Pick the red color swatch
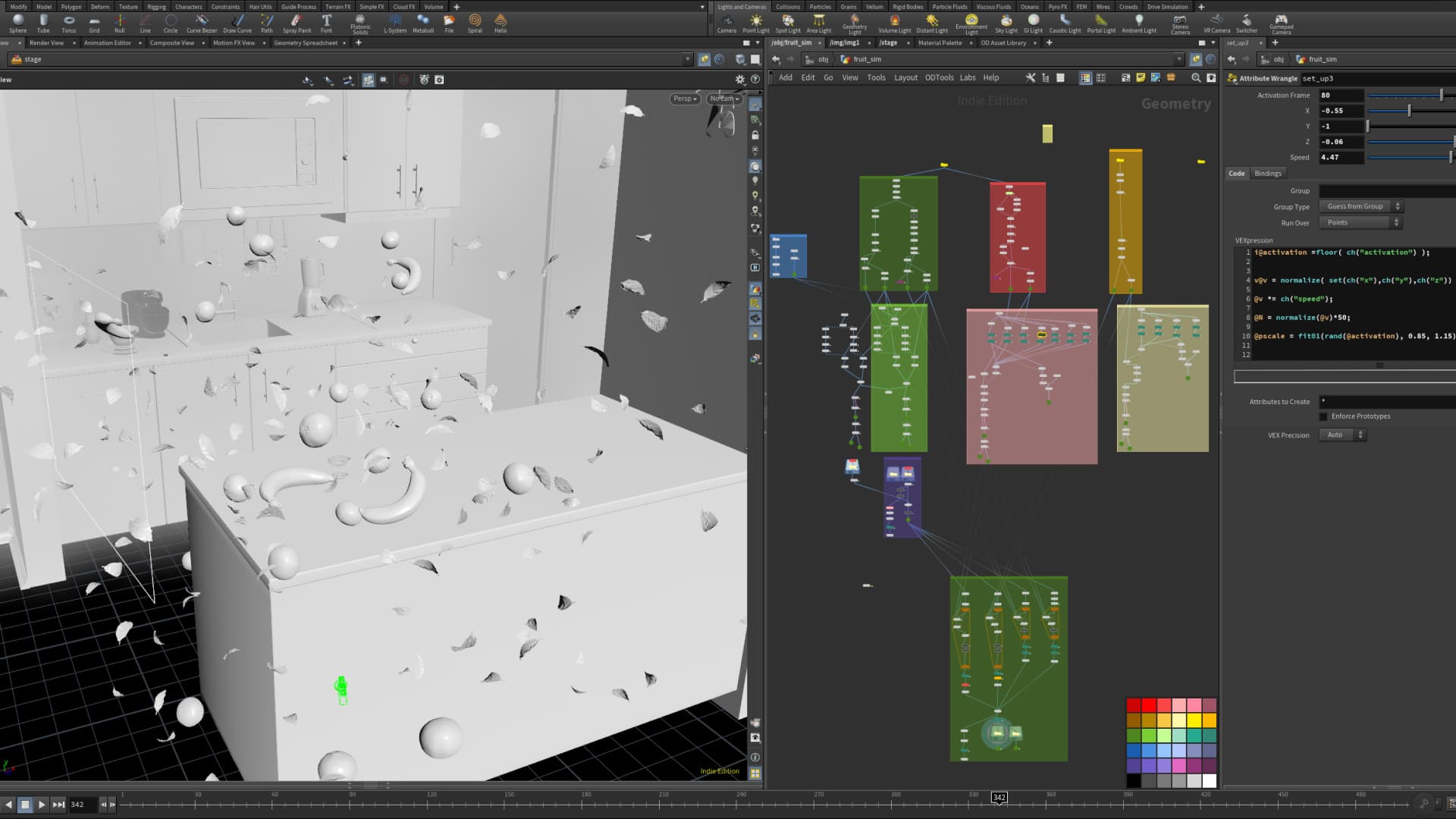Image resolution: width=1456 pixels, height=819 pixels. point(1149,705)
